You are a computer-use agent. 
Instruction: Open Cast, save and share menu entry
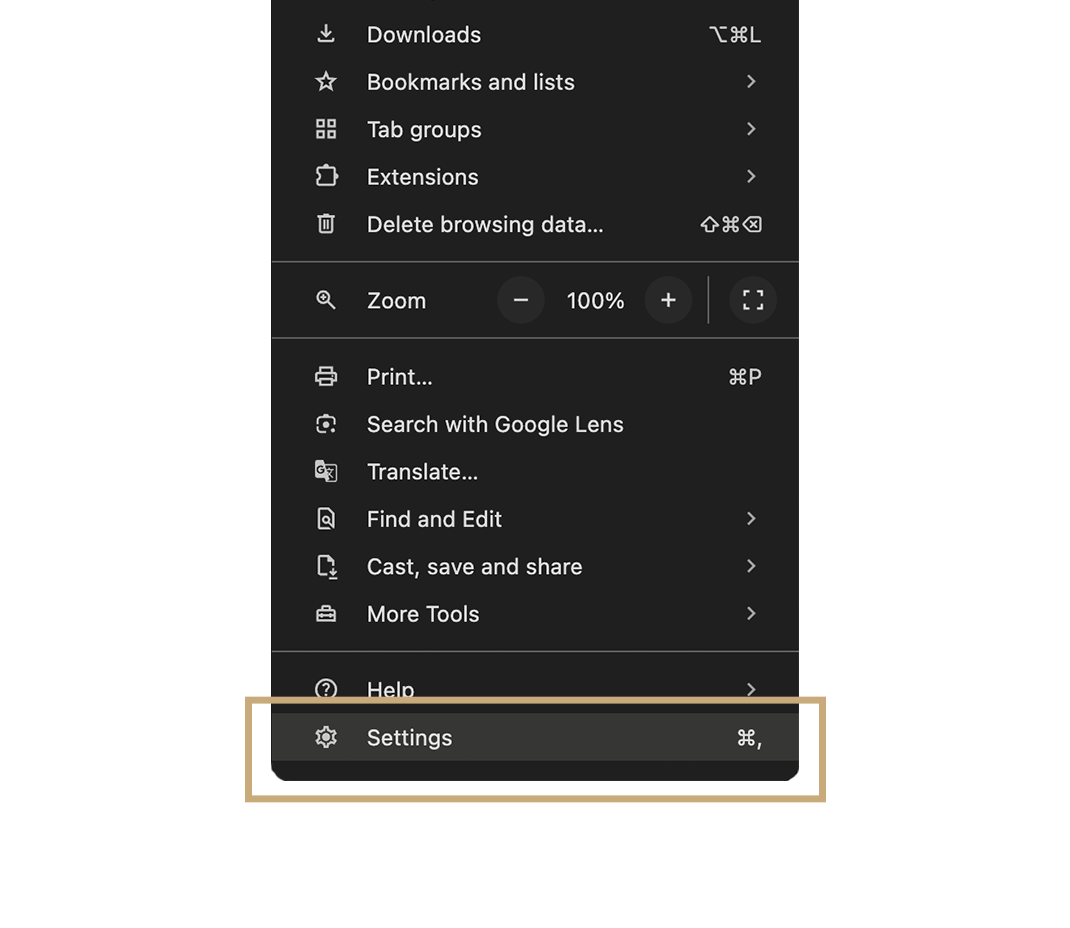pos(474,566)
